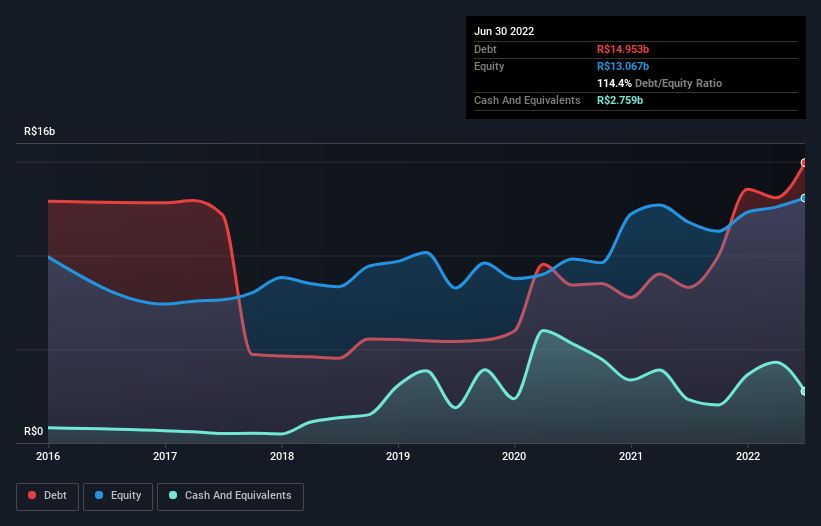Click the 2019 axis label
Screen dimensions: 821x526
398,456
